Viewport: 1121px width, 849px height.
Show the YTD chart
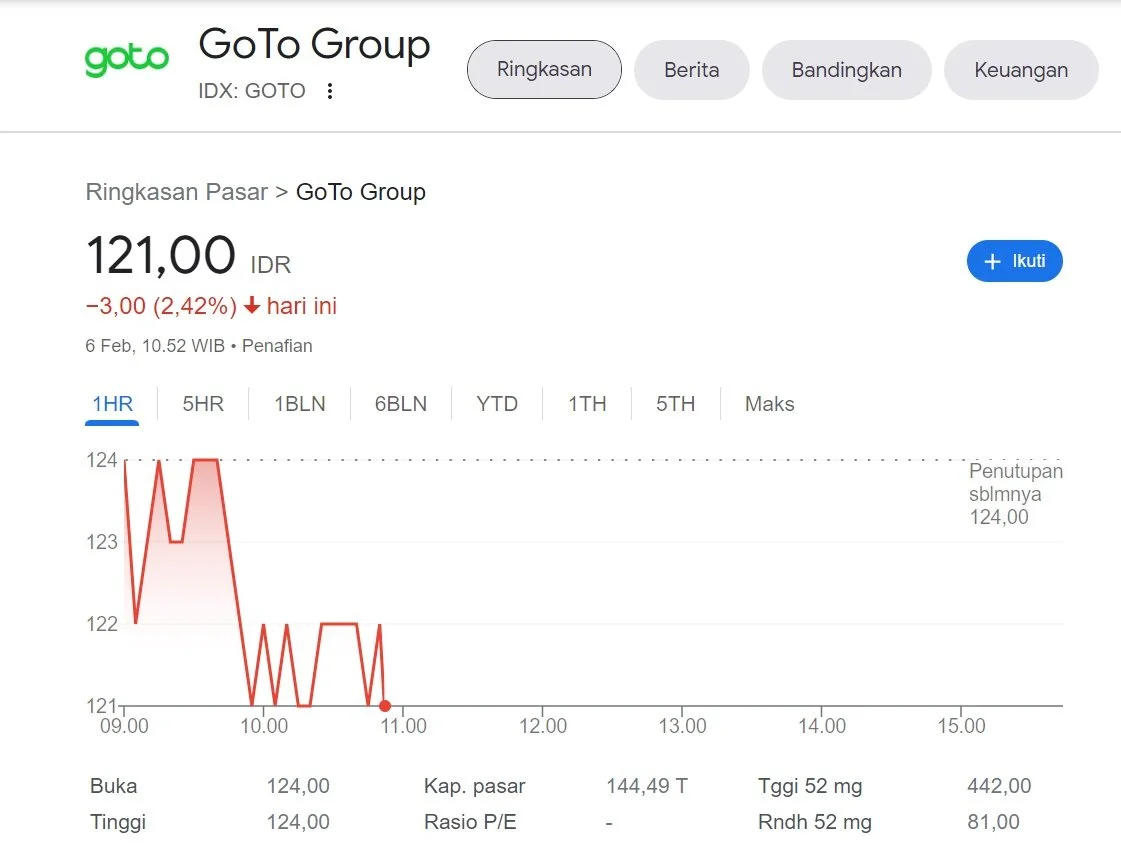(x=497, y=403)
